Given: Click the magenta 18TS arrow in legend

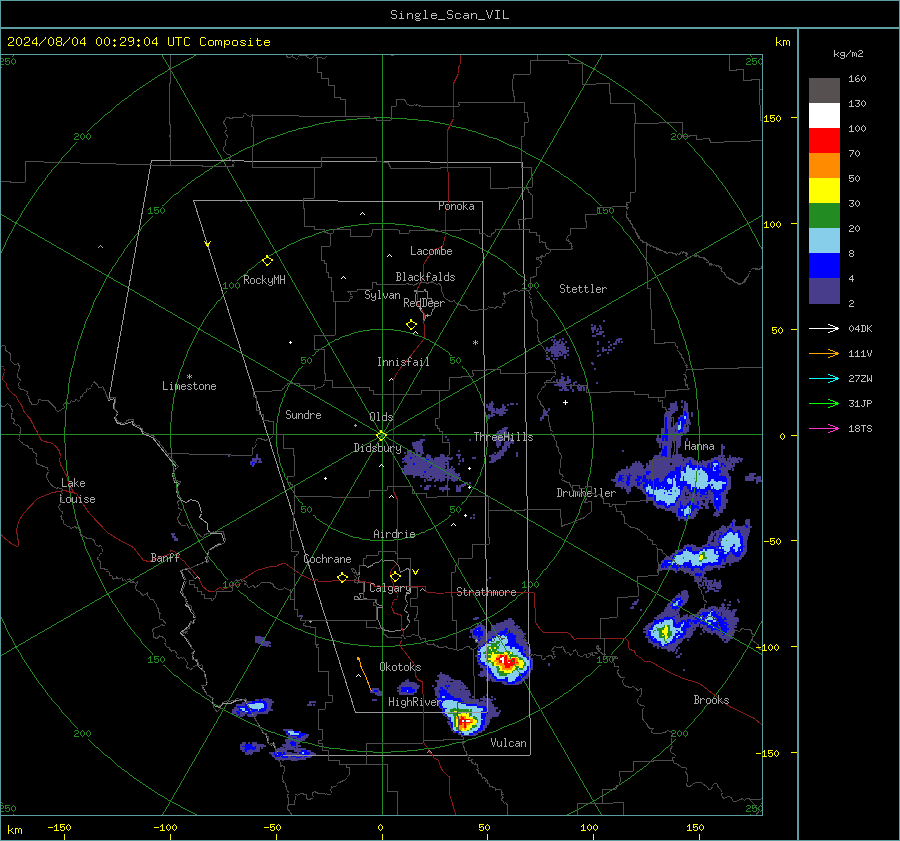Looking at the screenshot, I should [824, 429].
